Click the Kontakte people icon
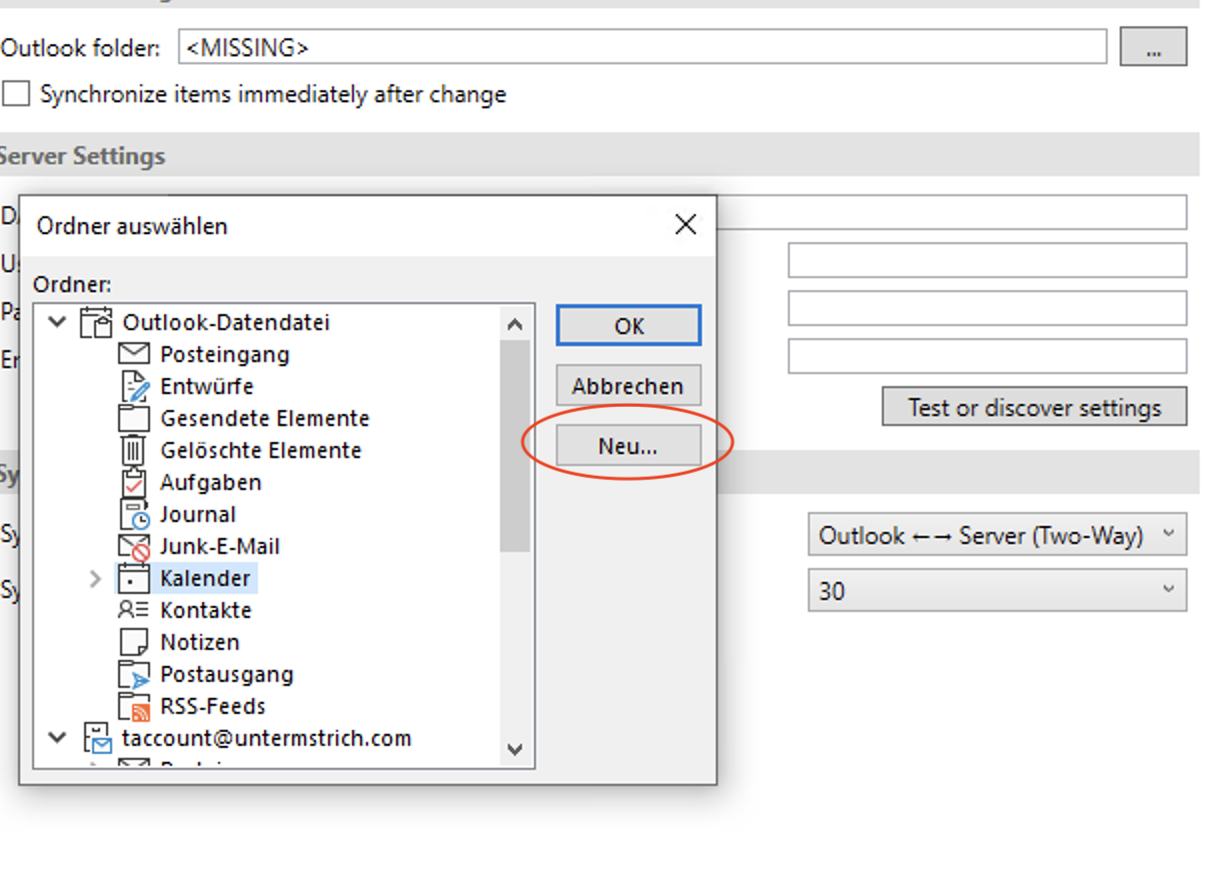Viewport: 1210px width, 892px height. (134, 610)
